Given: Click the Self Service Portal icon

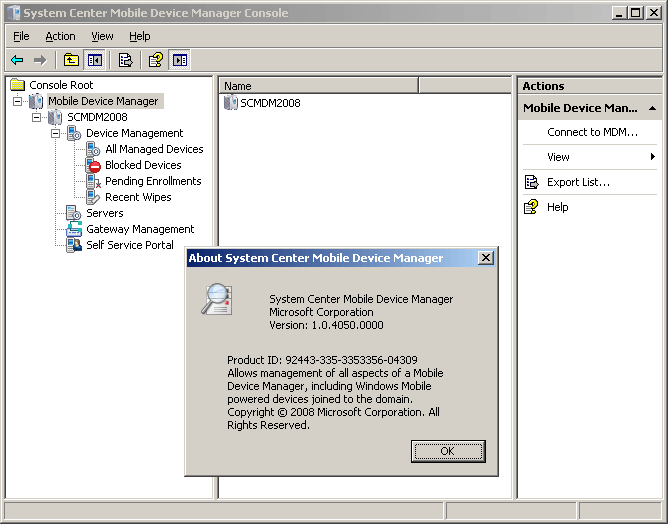Looking at the screenshot, I should (74, 245).
